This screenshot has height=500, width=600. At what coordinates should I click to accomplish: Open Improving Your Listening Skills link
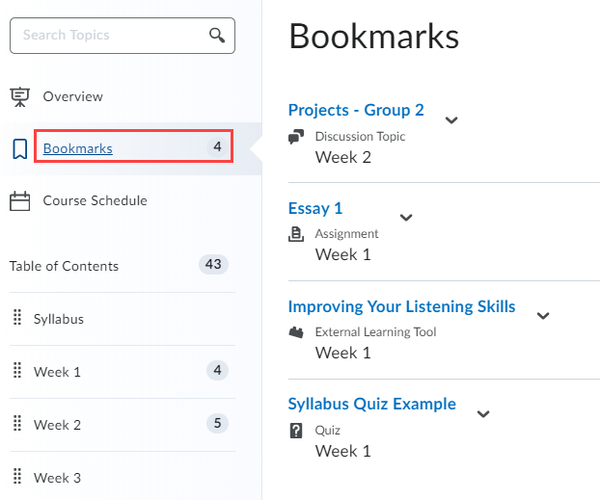coord(402,307)
